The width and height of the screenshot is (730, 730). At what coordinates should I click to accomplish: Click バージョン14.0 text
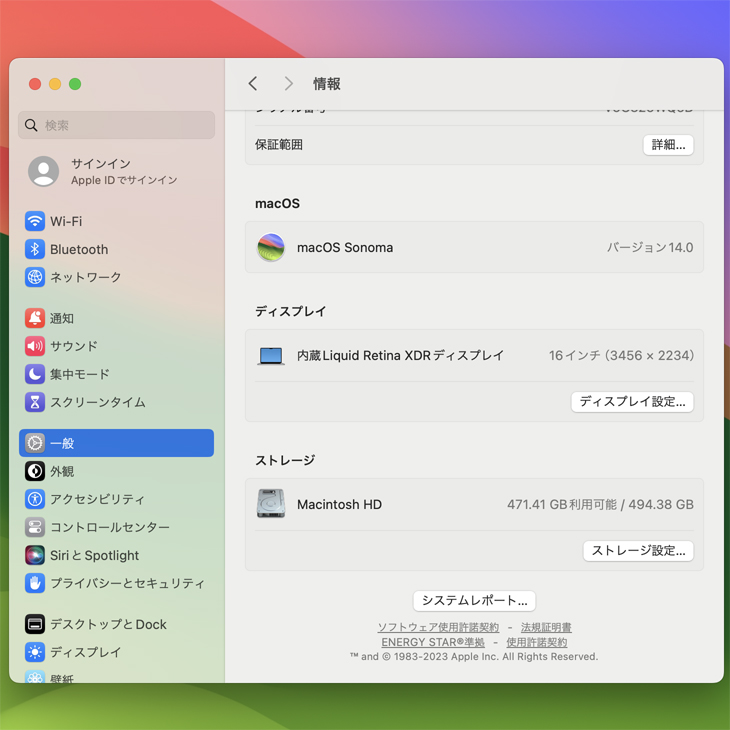click(650, 247)
